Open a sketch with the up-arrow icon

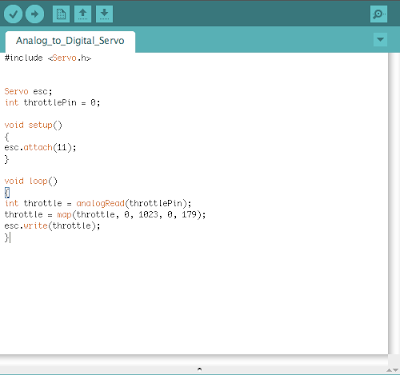[x=83, y=14]
